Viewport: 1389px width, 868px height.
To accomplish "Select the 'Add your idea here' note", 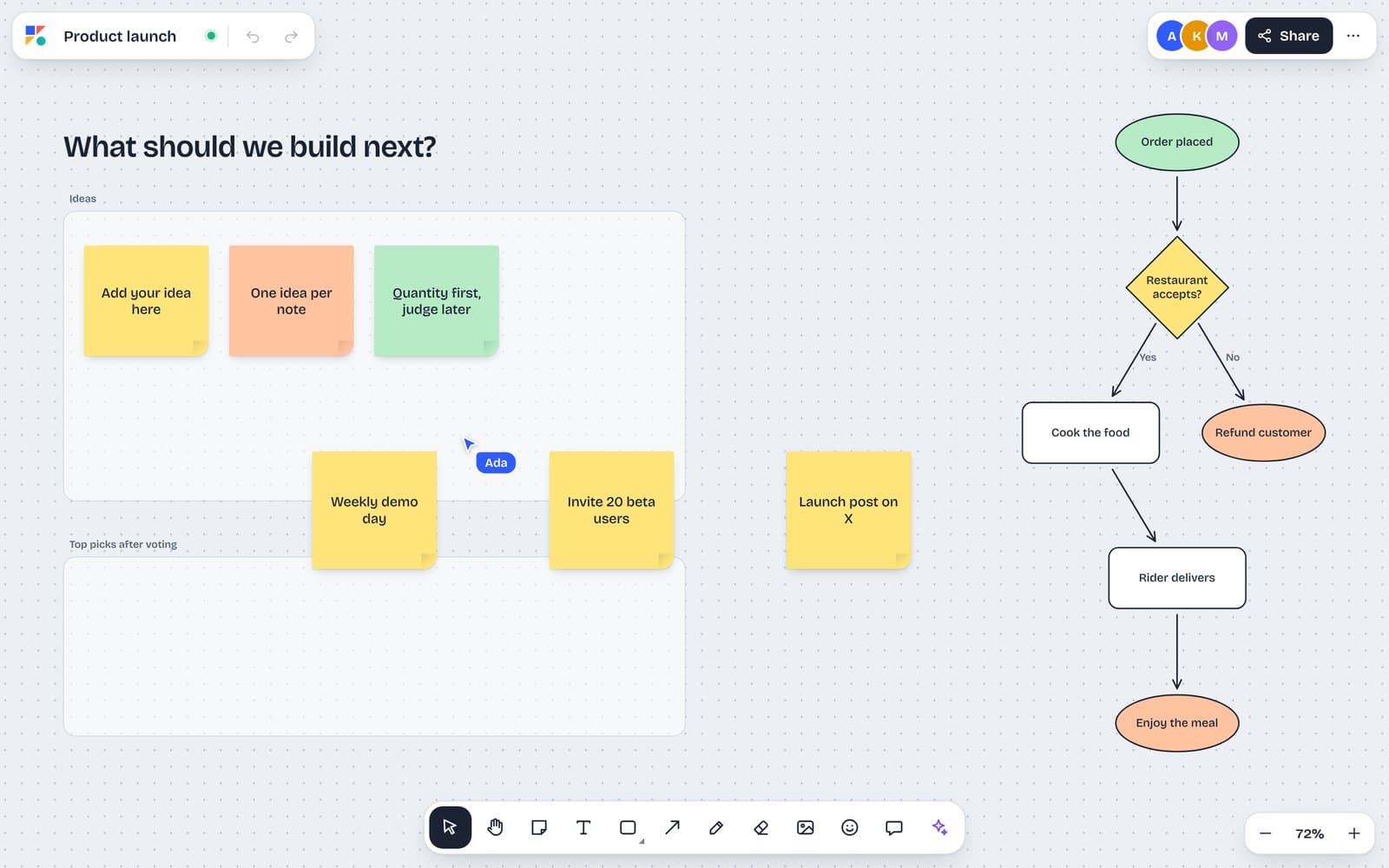I will 146,301.
